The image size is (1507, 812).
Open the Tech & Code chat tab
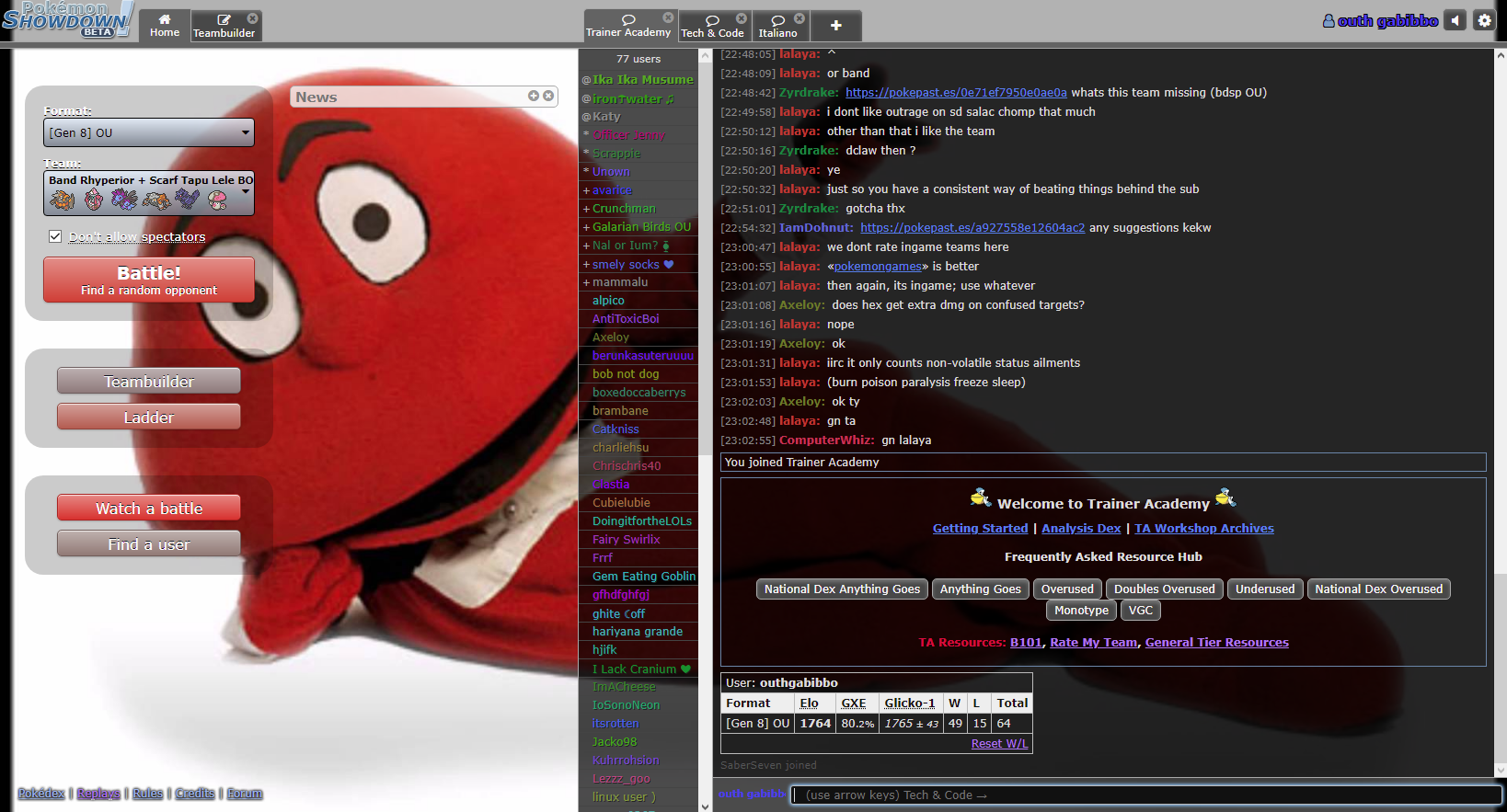point(712,26)
